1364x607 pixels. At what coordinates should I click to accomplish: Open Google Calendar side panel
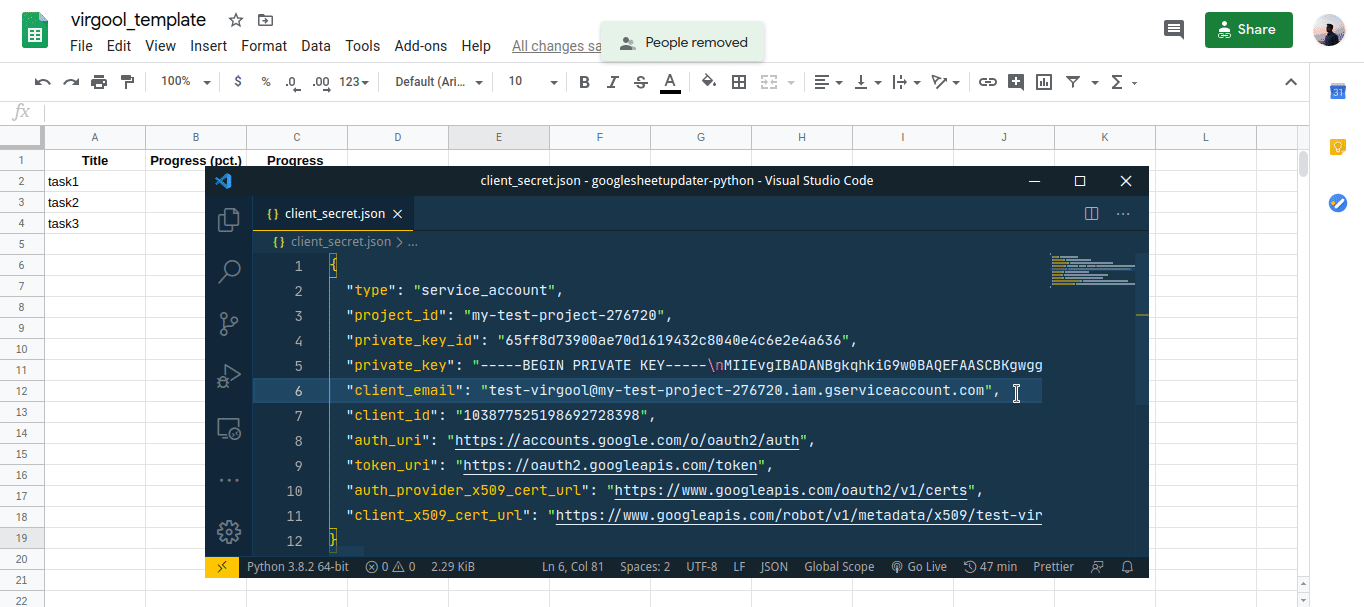coord(1337,92)
